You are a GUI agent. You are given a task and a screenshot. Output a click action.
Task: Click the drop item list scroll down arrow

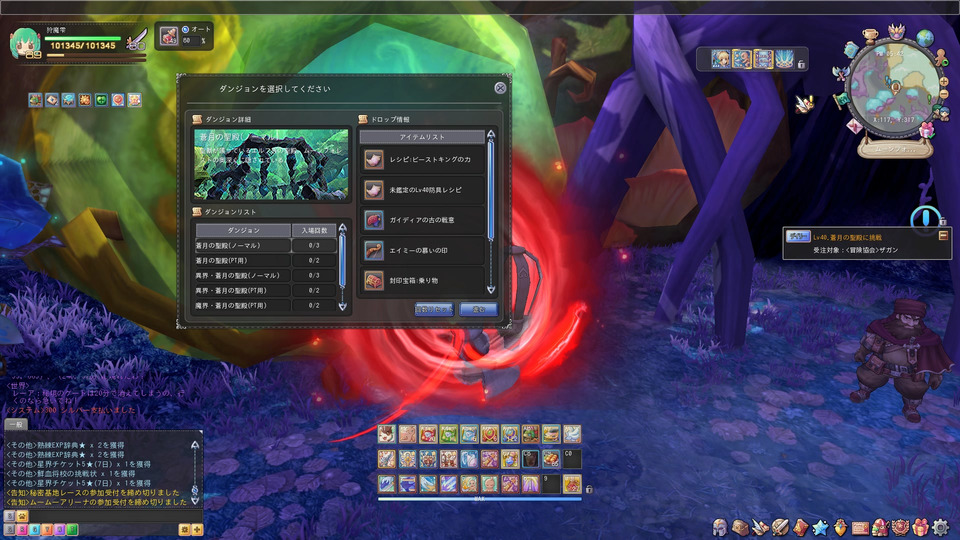tap(490, 289)
